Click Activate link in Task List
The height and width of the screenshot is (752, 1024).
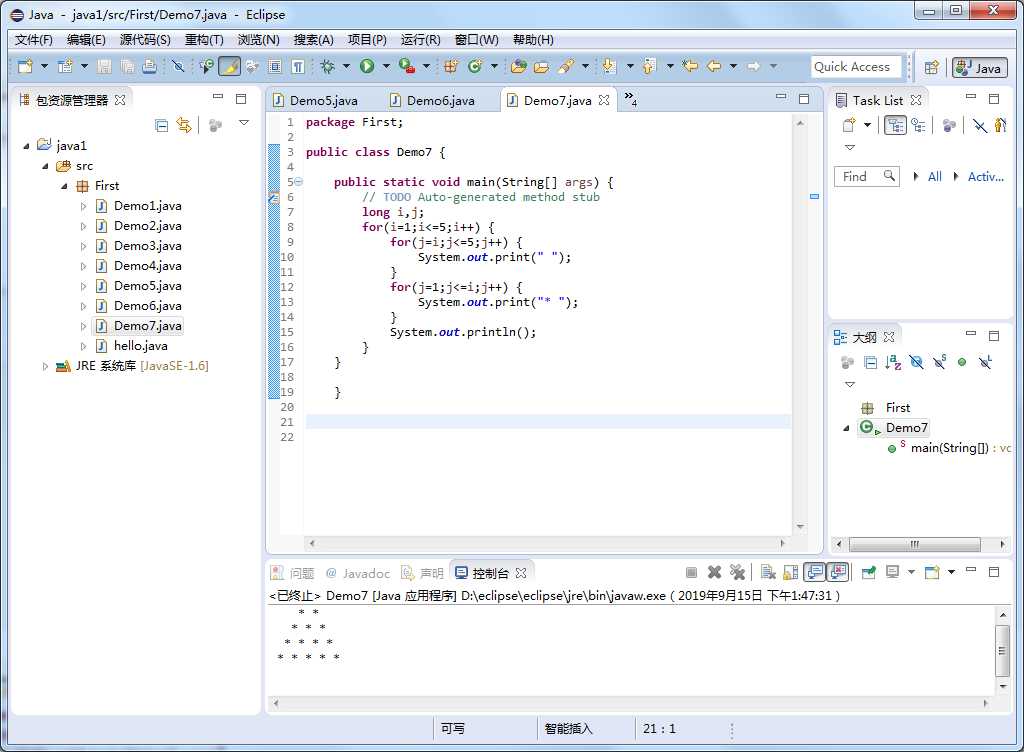pyautogui.click(x=985, y=176)
